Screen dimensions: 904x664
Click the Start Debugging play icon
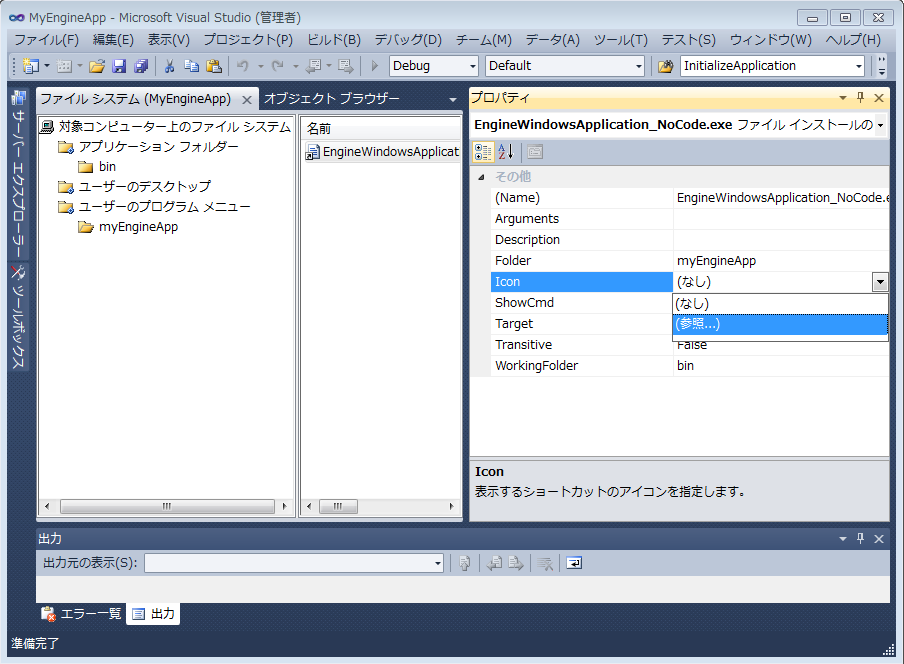point(375,66)
